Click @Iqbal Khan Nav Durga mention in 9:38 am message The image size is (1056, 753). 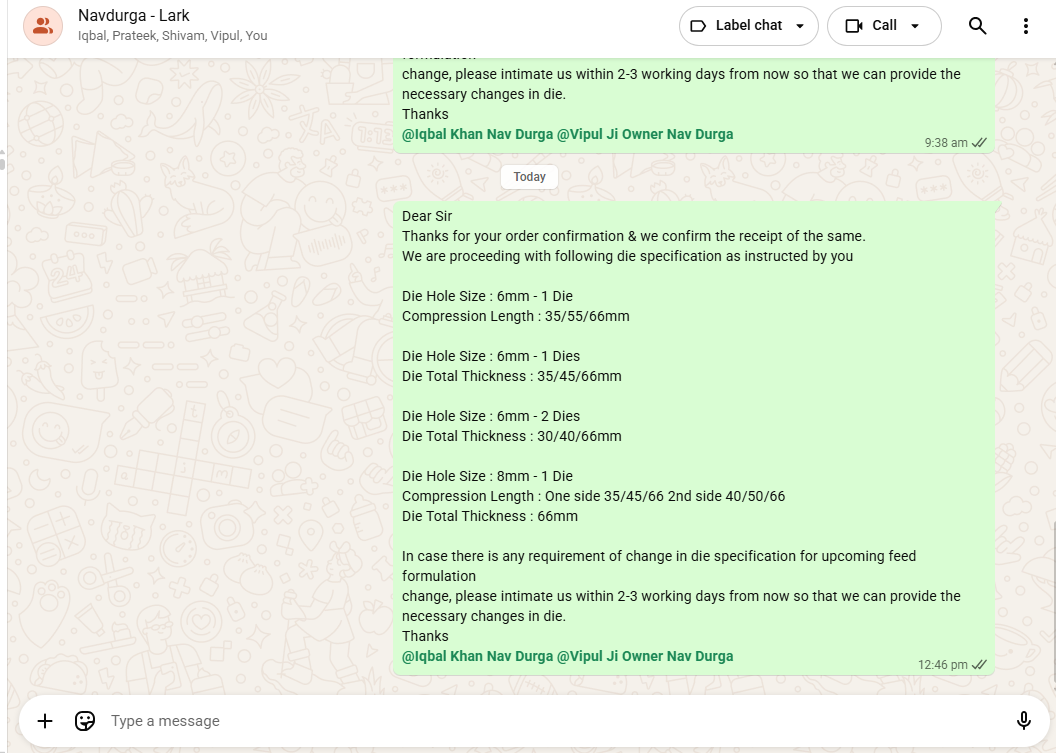tap(477, 134)
